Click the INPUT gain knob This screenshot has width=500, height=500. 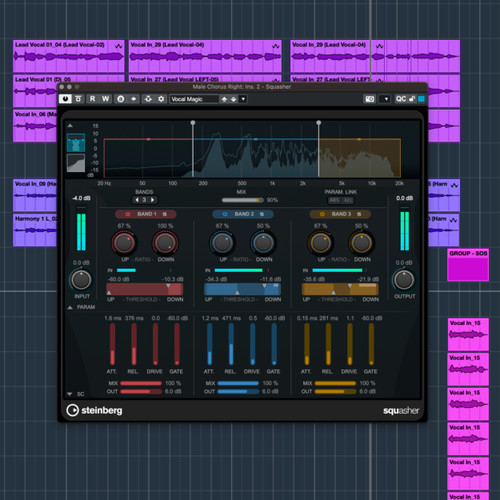coord(81,280)
